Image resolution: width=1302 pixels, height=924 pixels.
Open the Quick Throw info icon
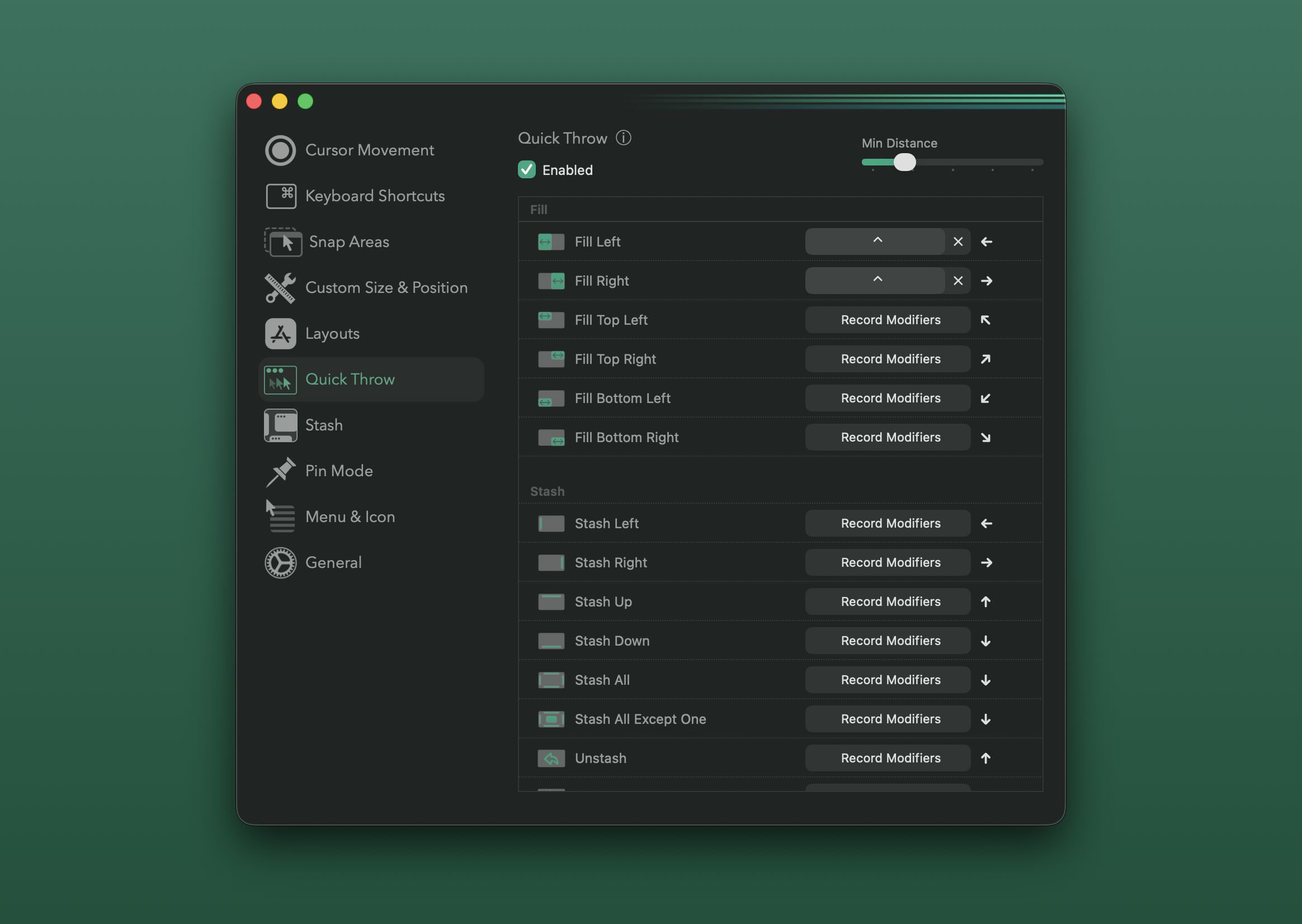coord(624,138)
